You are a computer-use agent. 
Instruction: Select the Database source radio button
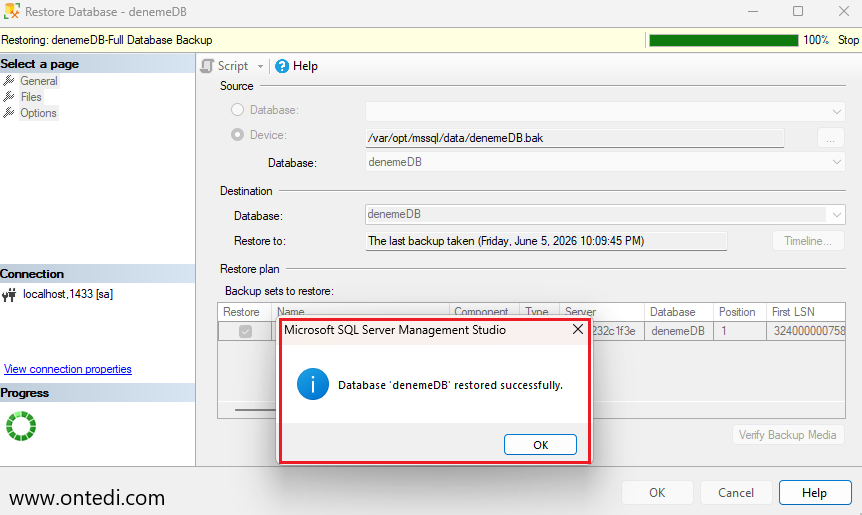click(x=237, y=110)
